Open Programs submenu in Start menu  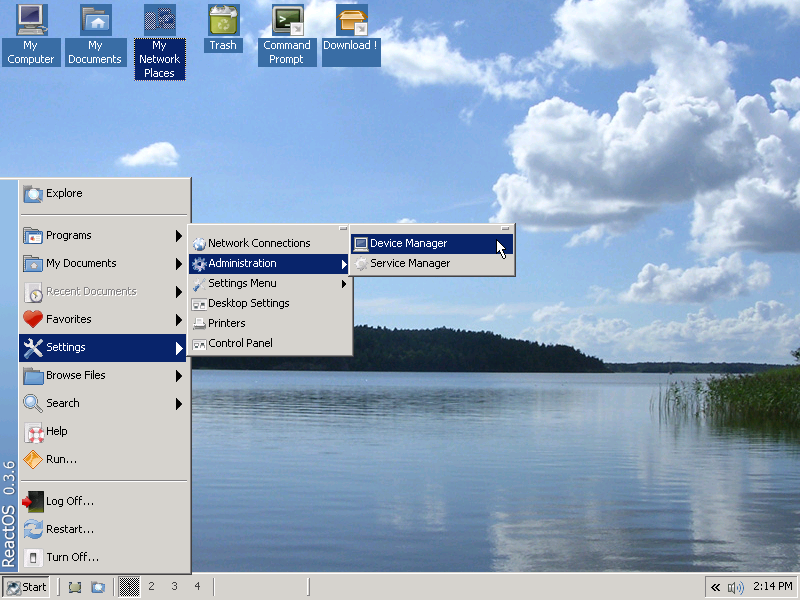coord(103,236)
